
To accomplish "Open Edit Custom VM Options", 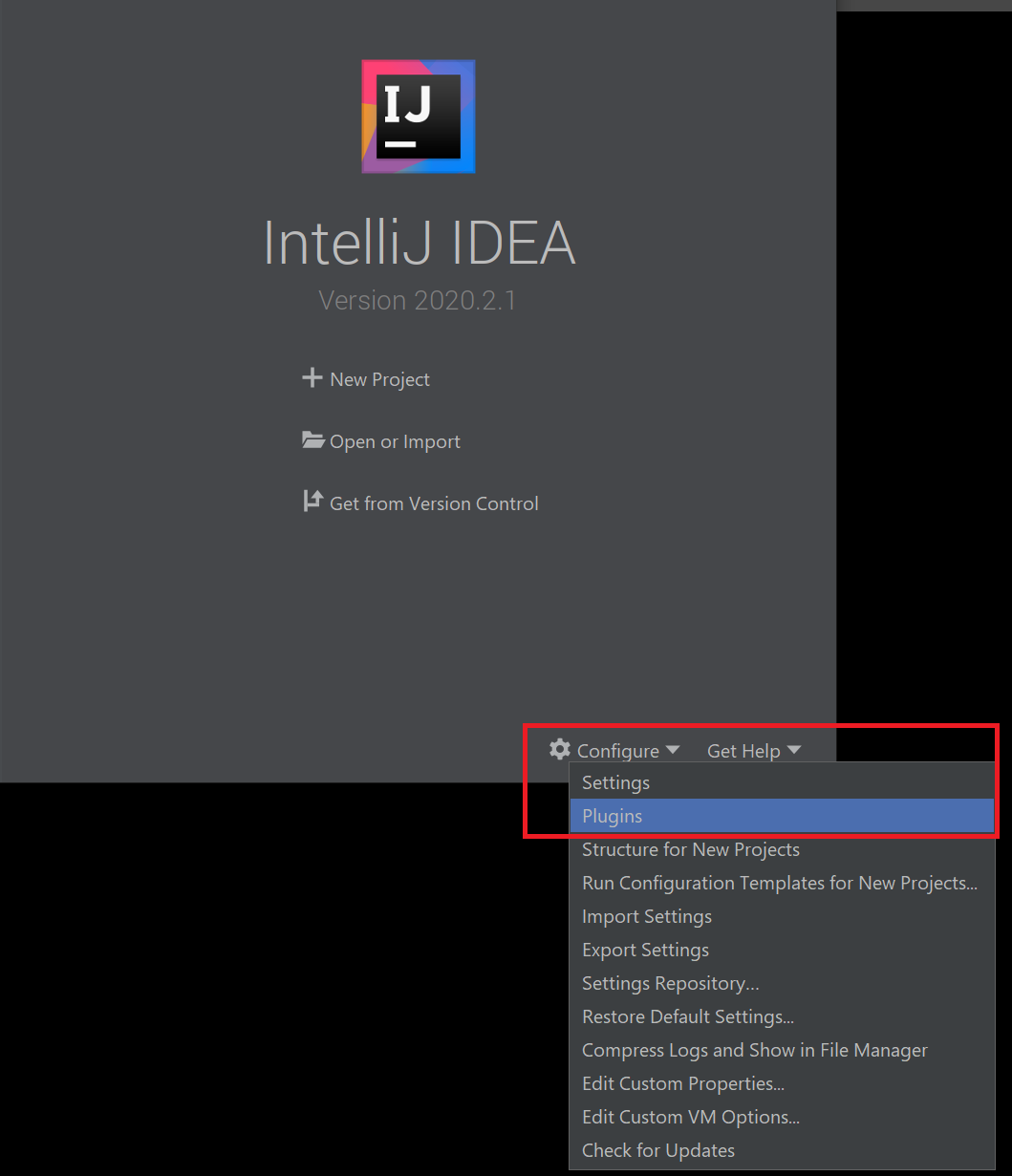I will tap(782, 1117).
